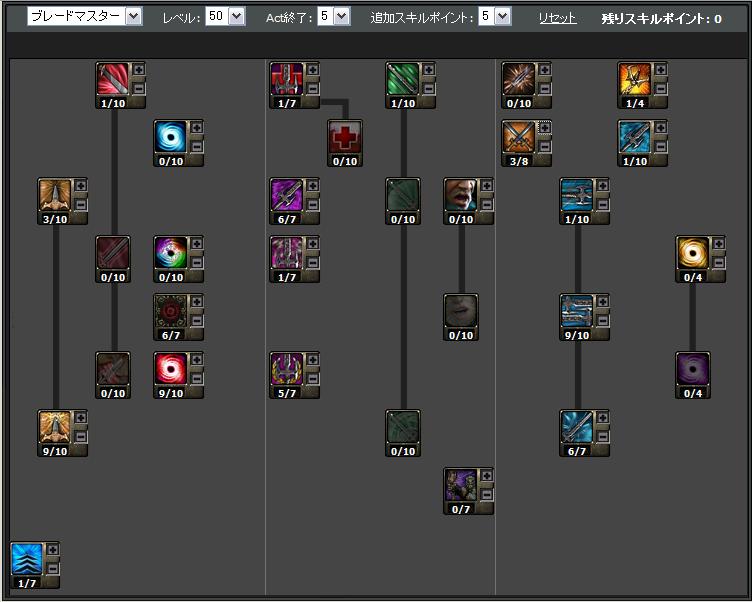This screenshot has height=602, width=752.
Task: Open the Act終了 dropdown
Action: [334, 16]
